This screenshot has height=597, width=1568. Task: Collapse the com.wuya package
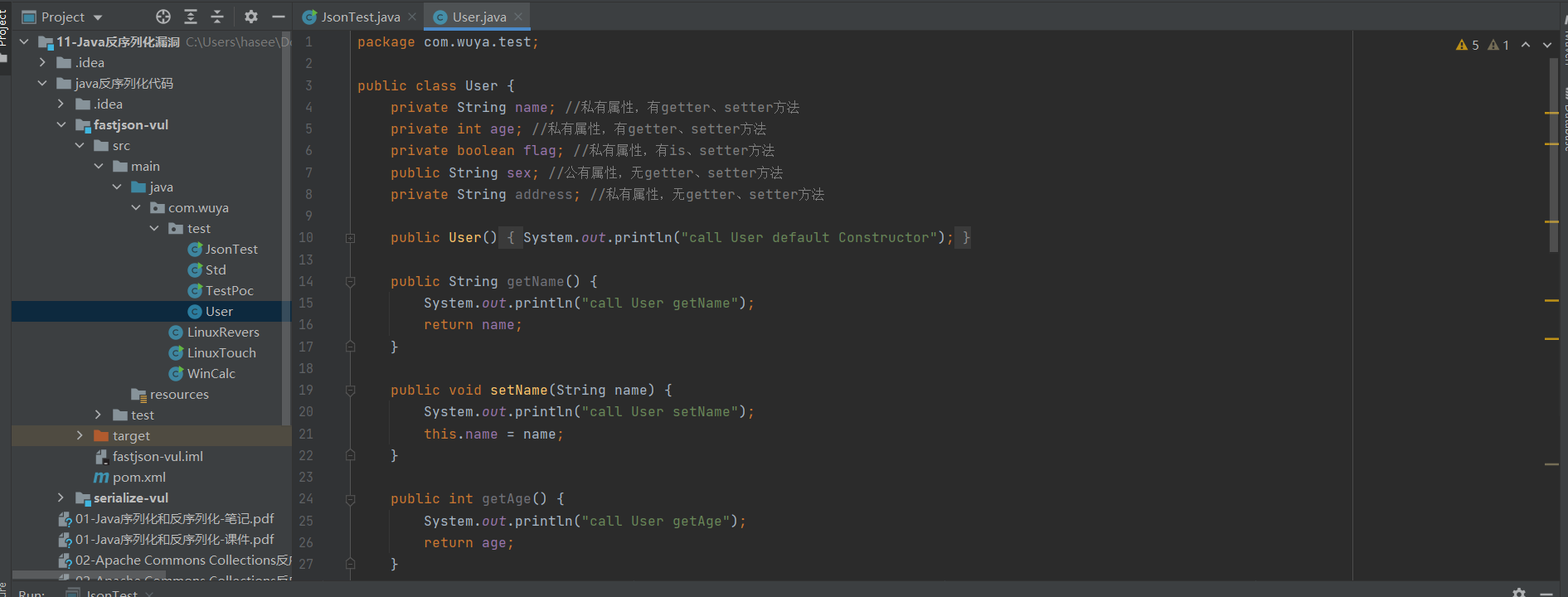coord(136,207)
